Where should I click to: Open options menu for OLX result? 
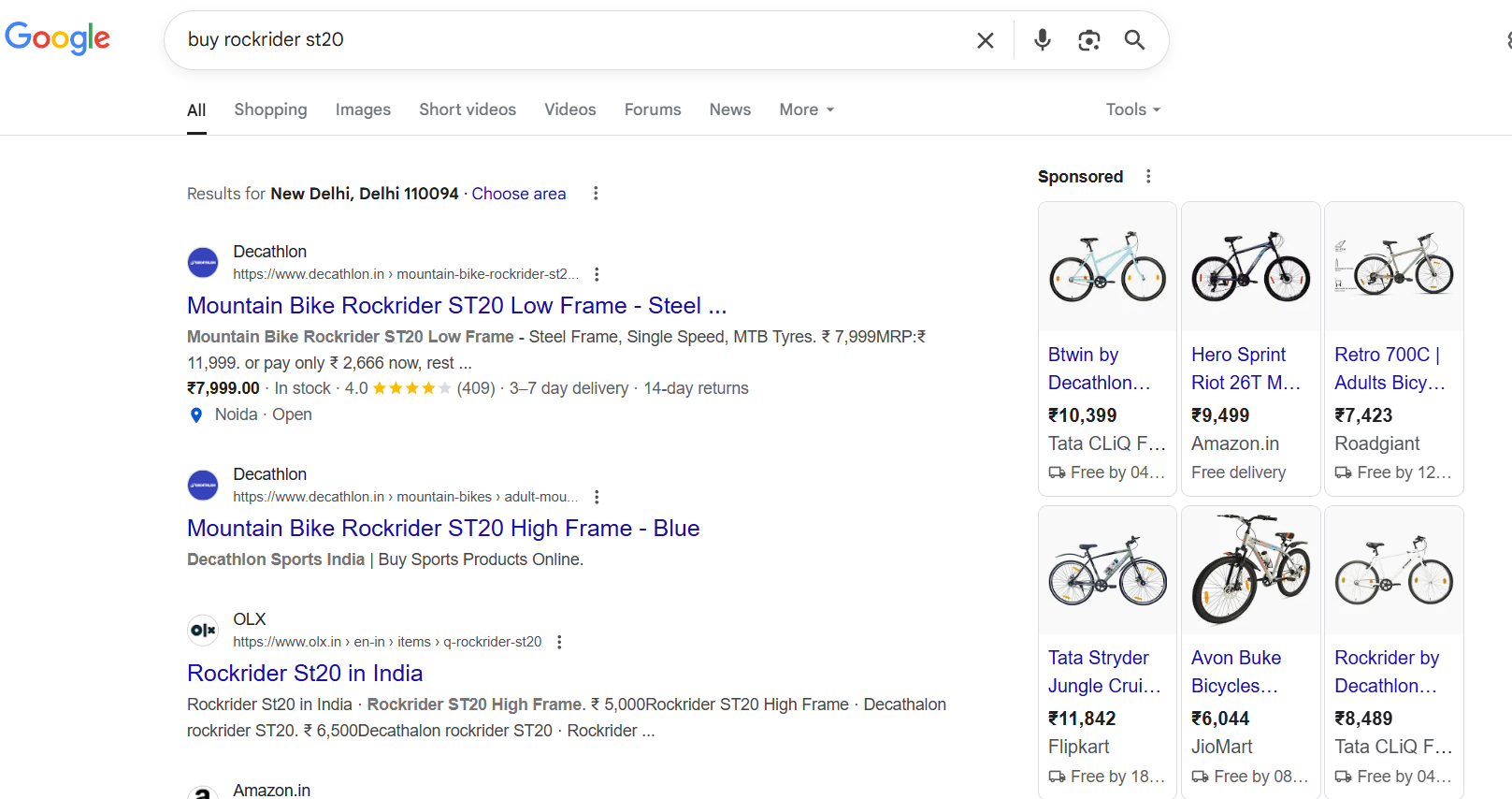point(559,642)
